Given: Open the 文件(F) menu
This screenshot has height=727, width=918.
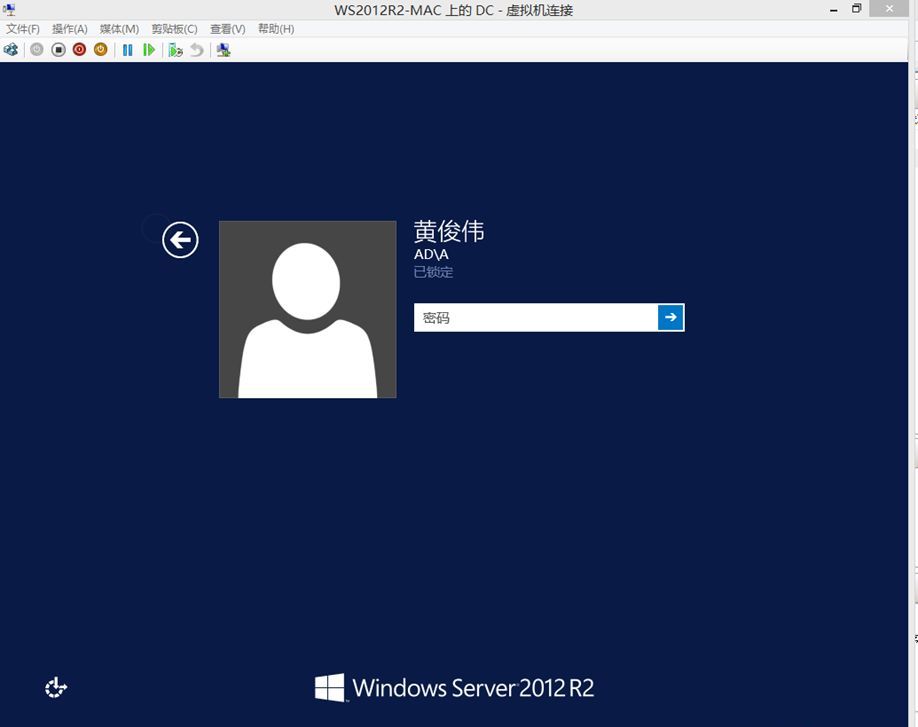Looking at the screenshot, I should click(23, 29).
